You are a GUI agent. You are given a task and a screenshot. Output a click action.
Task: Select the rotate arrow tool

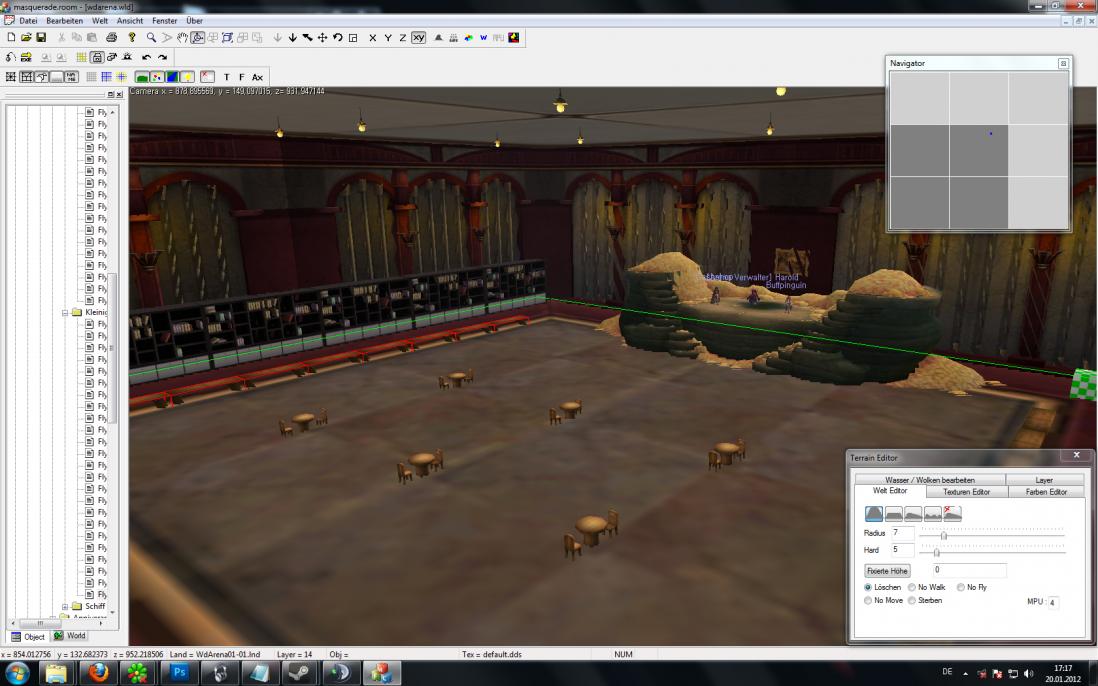[x=338, y=38]
